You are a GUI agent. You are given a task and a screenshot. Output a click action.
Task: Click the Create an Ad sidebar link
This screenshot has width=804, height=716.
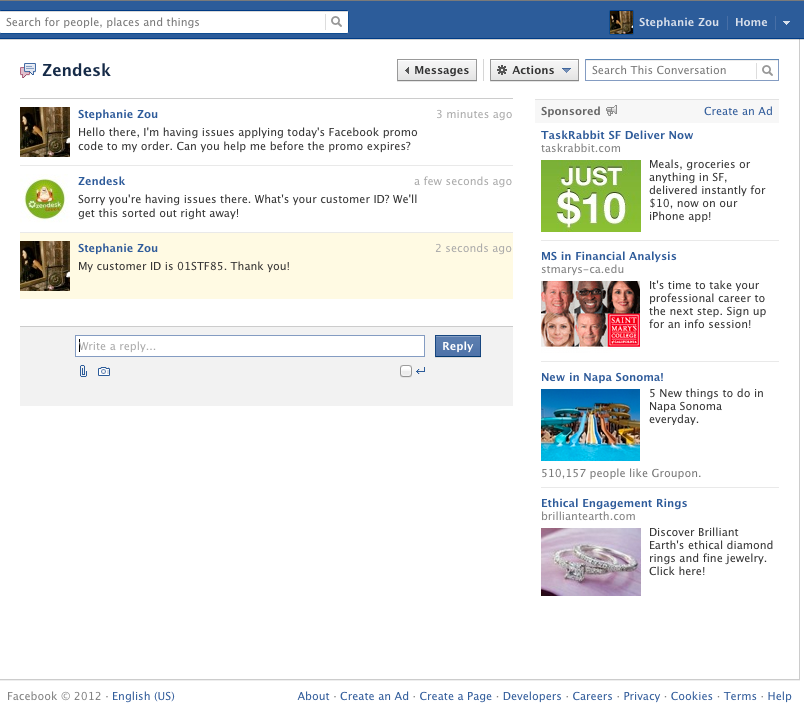[x=738, y=111]
